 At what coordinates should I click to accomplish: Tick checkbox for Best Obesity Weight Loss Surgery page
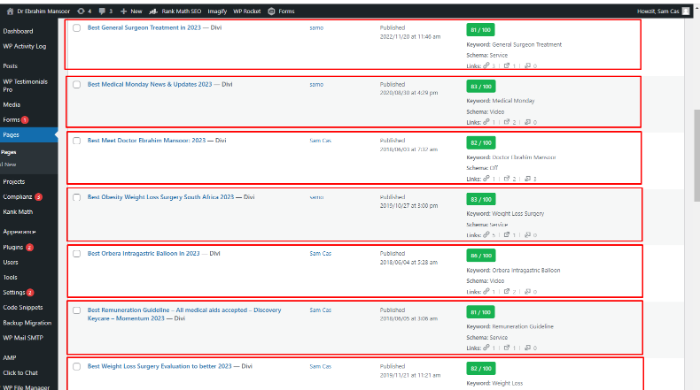click(77, 197)
